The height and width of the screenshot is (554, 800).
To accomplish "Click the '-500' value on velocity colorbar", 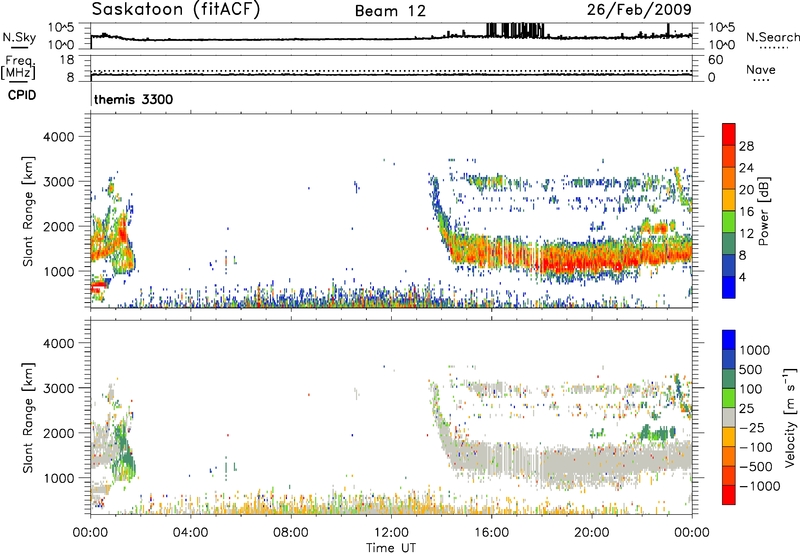I will pyautogui.click(x=756, y=466).
